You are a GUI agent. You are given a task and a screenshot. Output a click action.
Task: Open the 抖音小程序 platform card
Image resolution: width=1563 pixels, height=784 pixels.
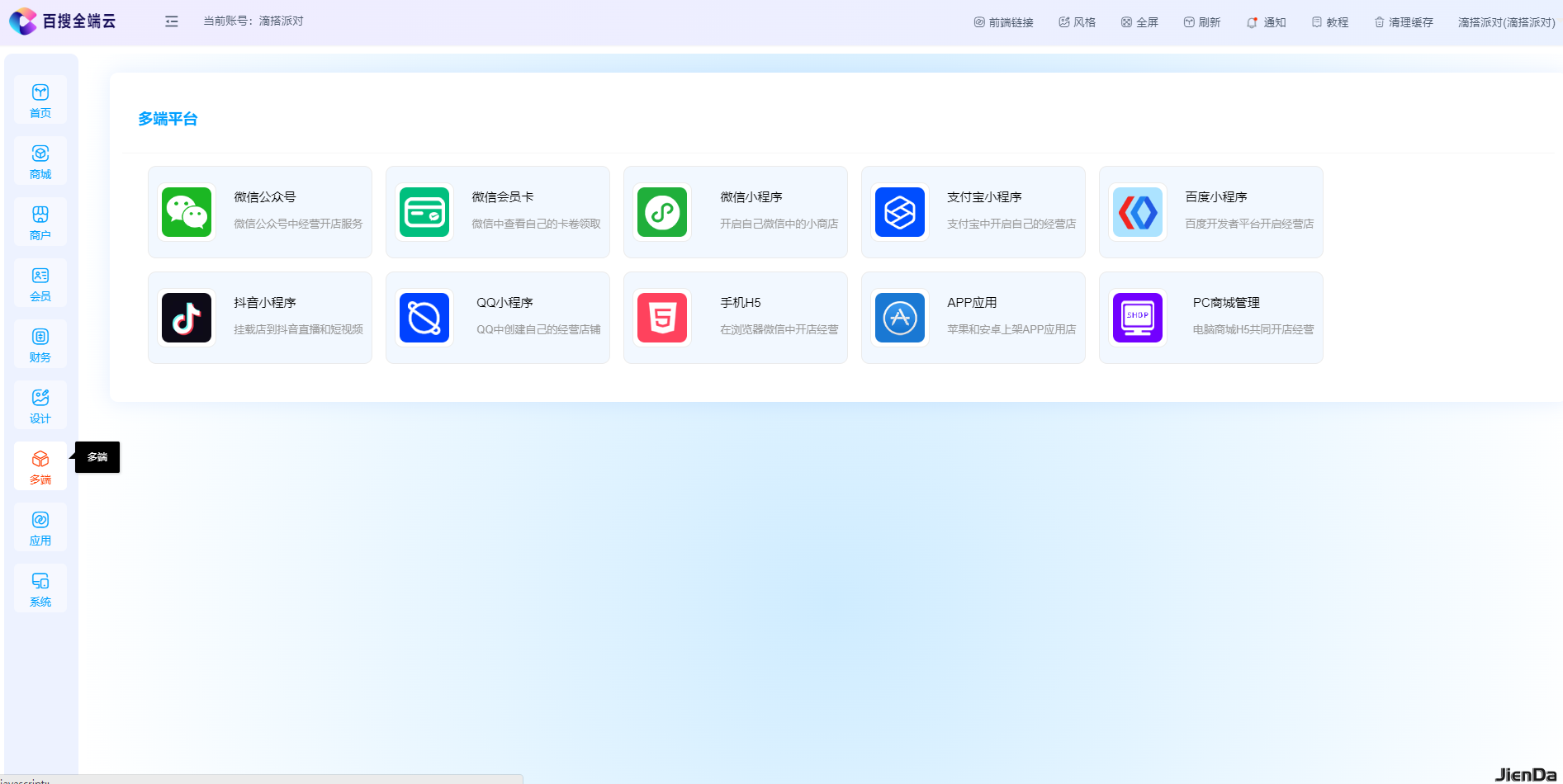pyautogui.click(x=259, y=318)
